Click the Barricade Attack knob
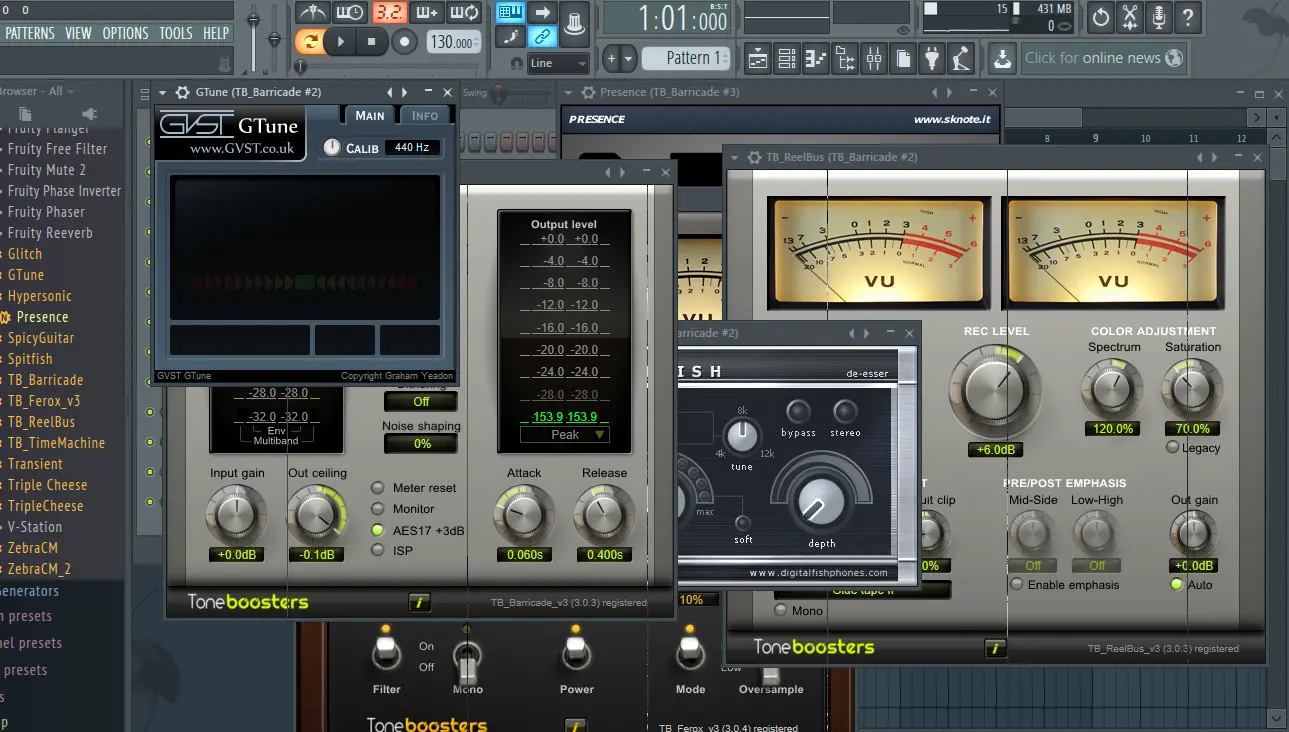Image resolution: width=1289 pixels, height=732 pixels. tap(523, 515)
